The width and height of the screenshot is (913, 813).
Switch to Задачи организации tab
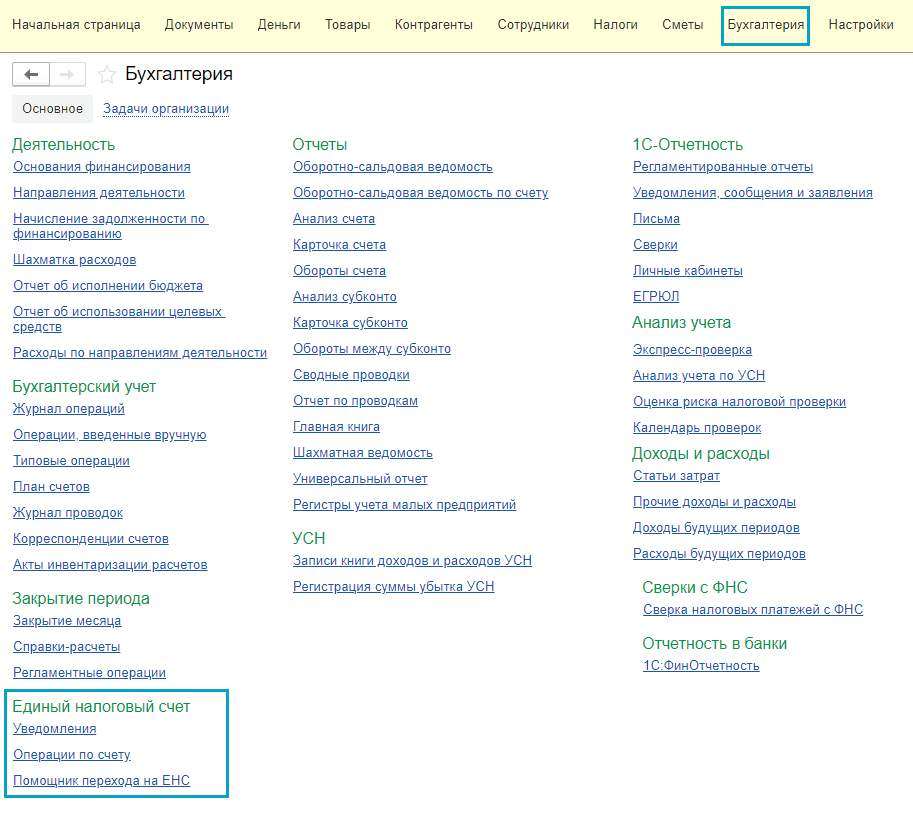click(166, 109)
